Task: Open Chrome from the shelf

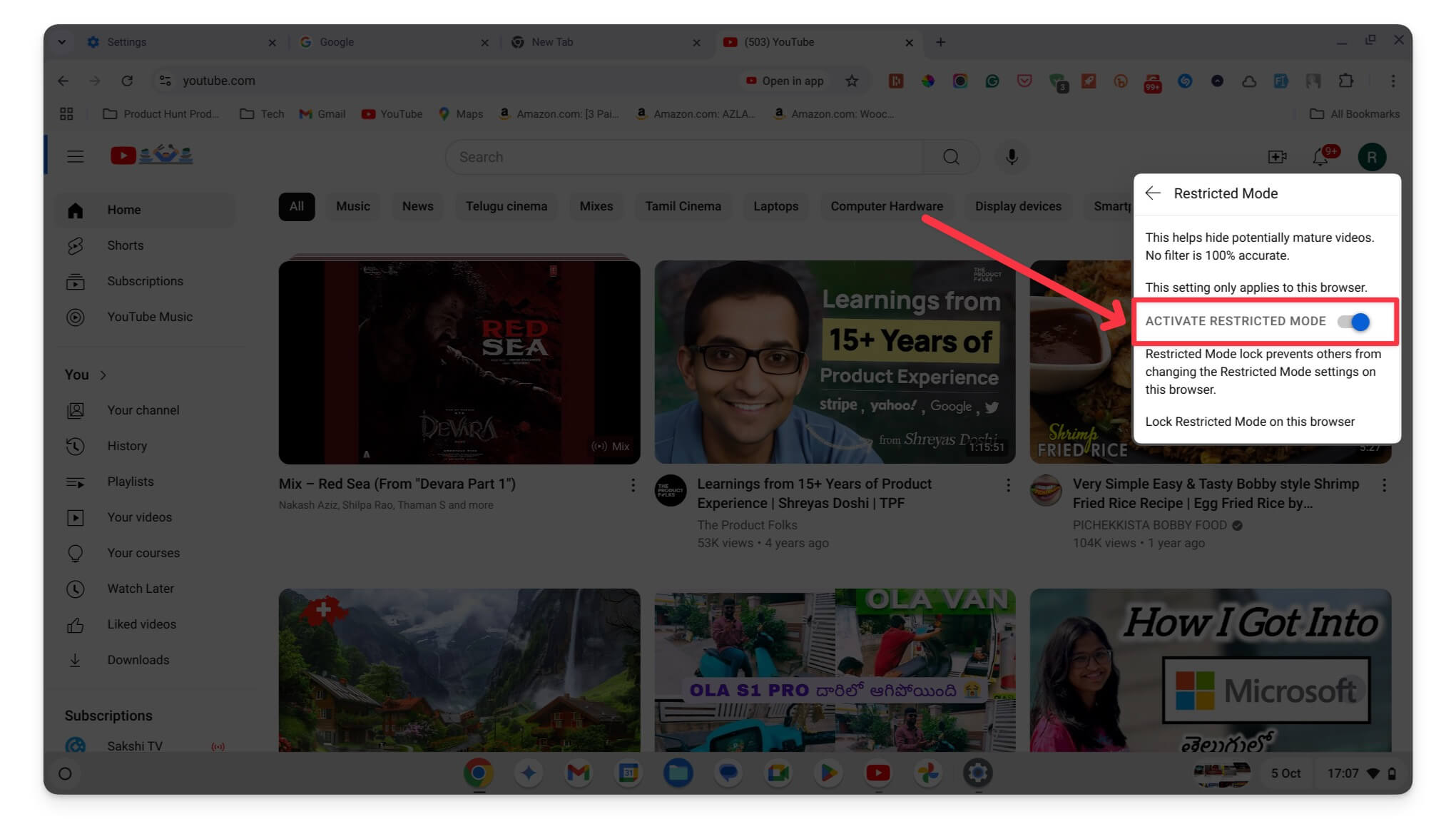Action: point(478,773)
